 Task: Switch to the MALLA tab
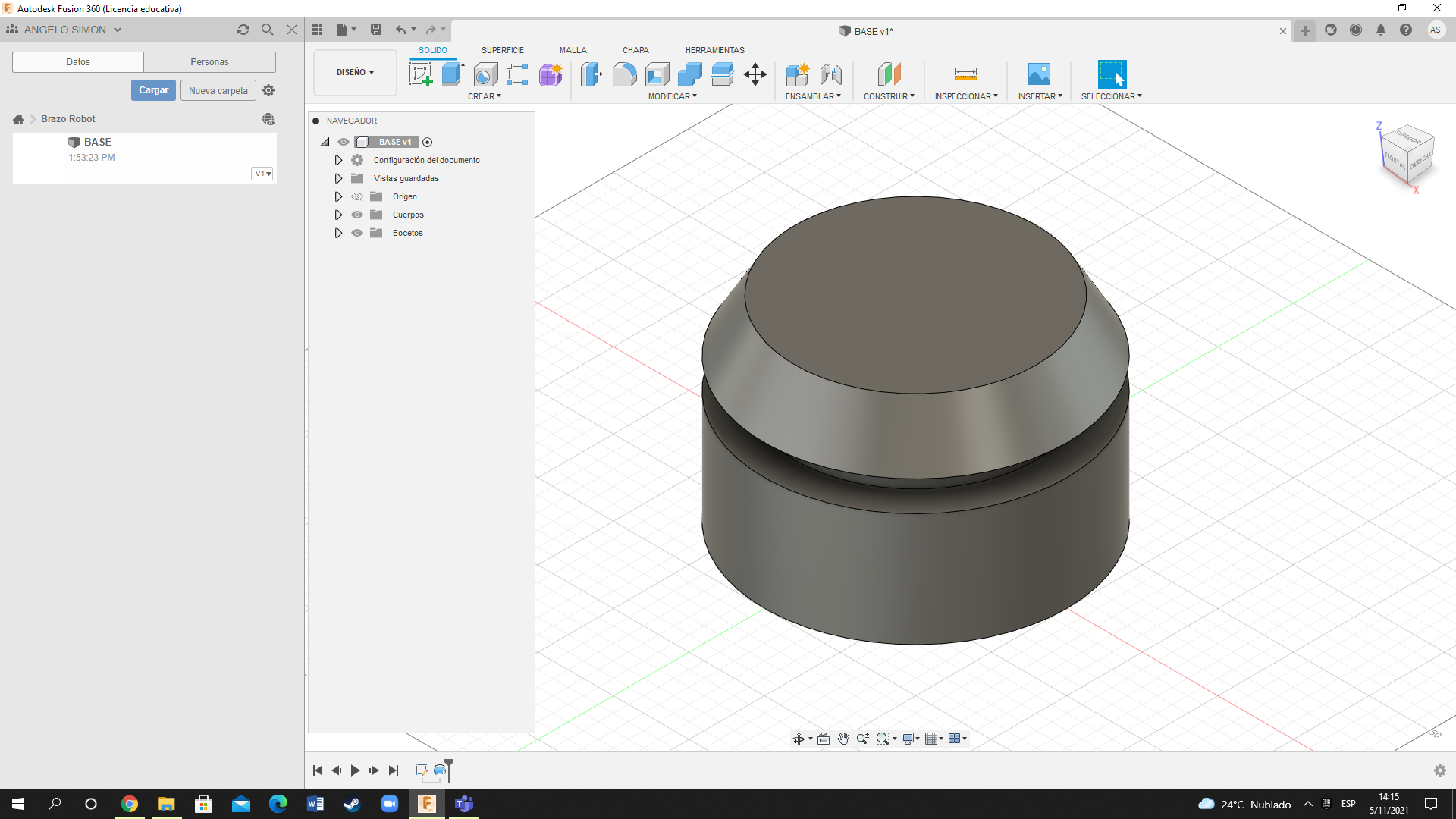tap(573, 50)
